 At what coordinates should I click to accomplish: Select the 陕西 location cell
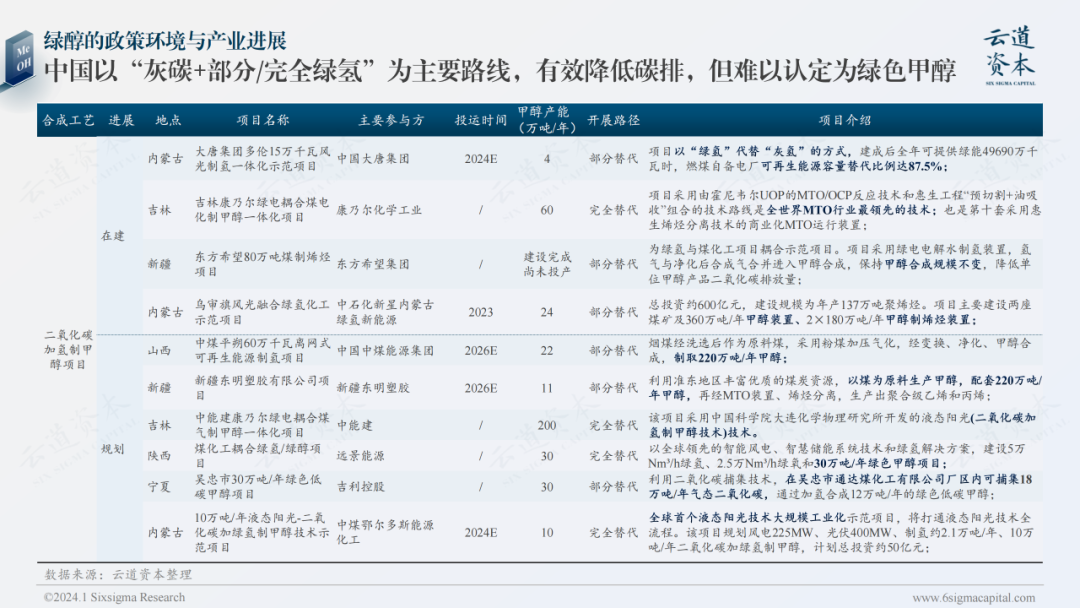click(159, 456)
